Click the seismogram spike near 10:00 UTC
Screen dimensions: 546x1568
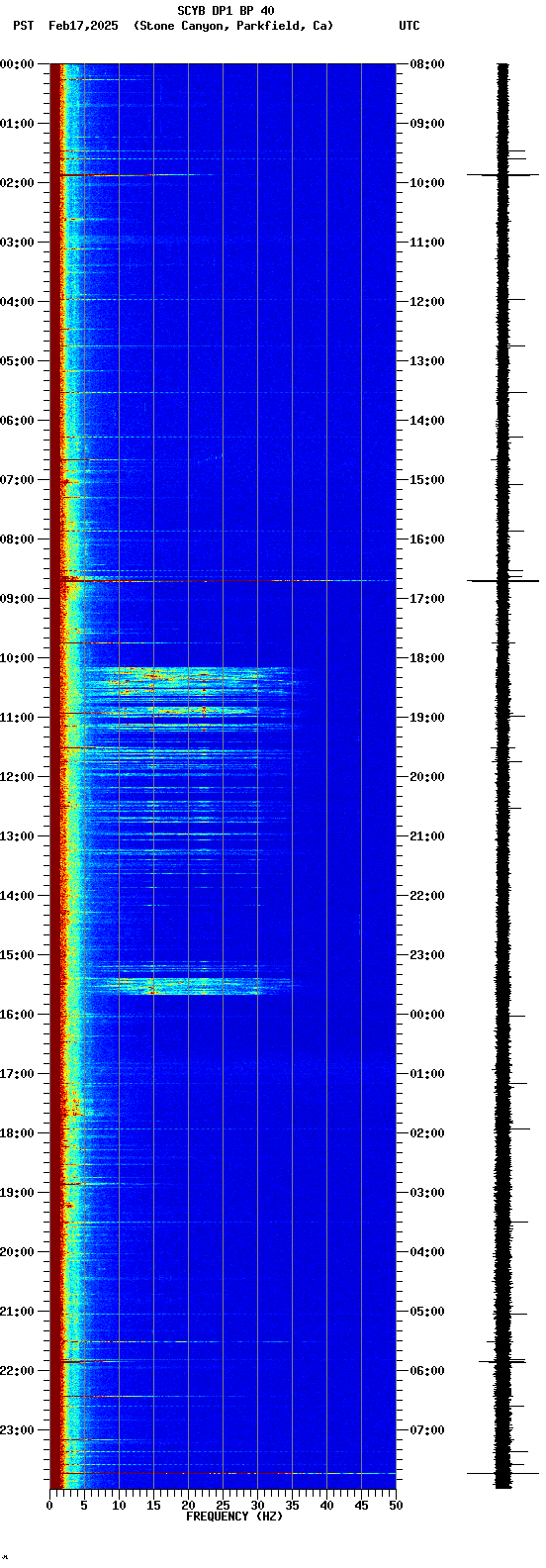[503, 175]
